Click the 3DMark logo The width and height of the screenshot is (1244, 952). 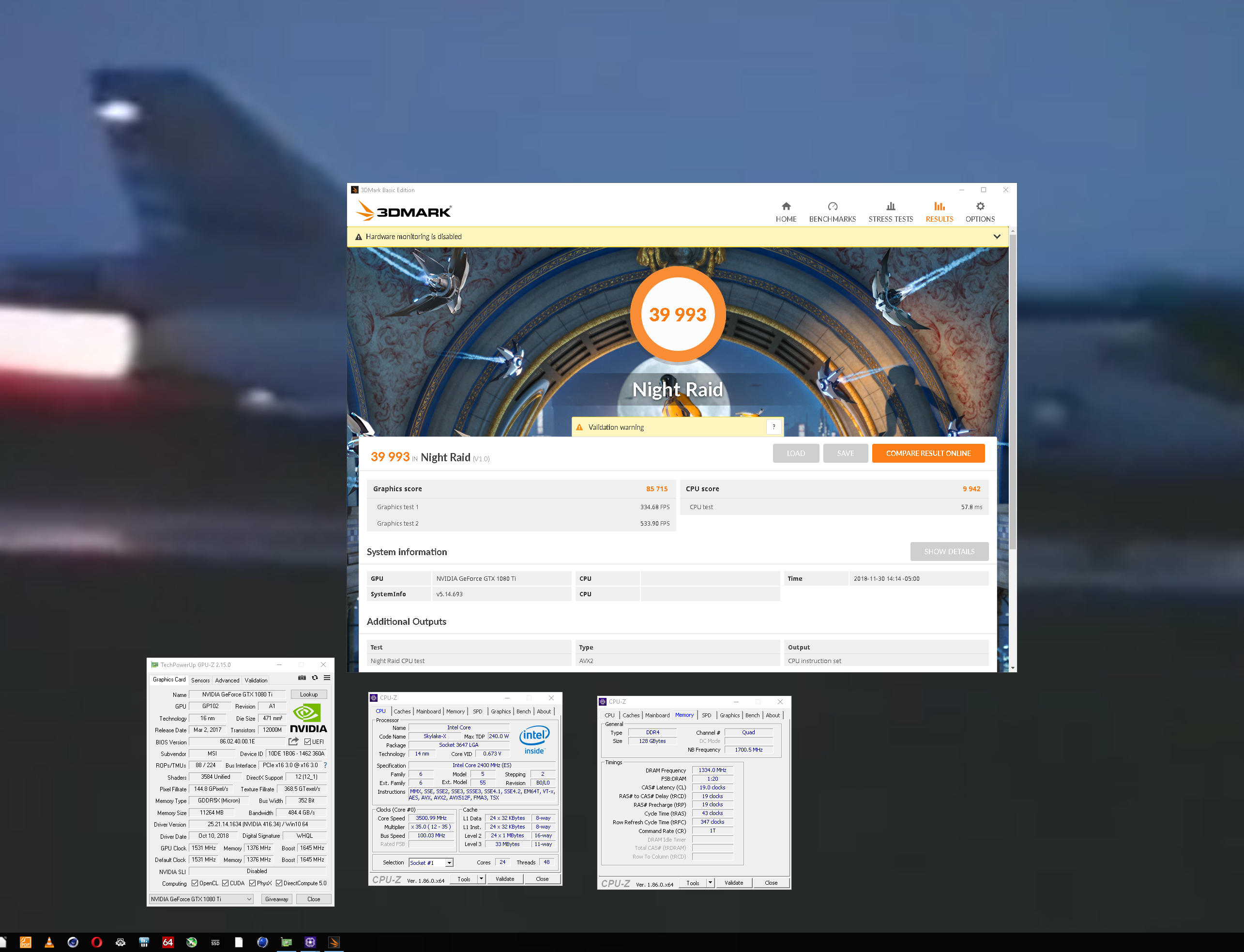point(403,212)
